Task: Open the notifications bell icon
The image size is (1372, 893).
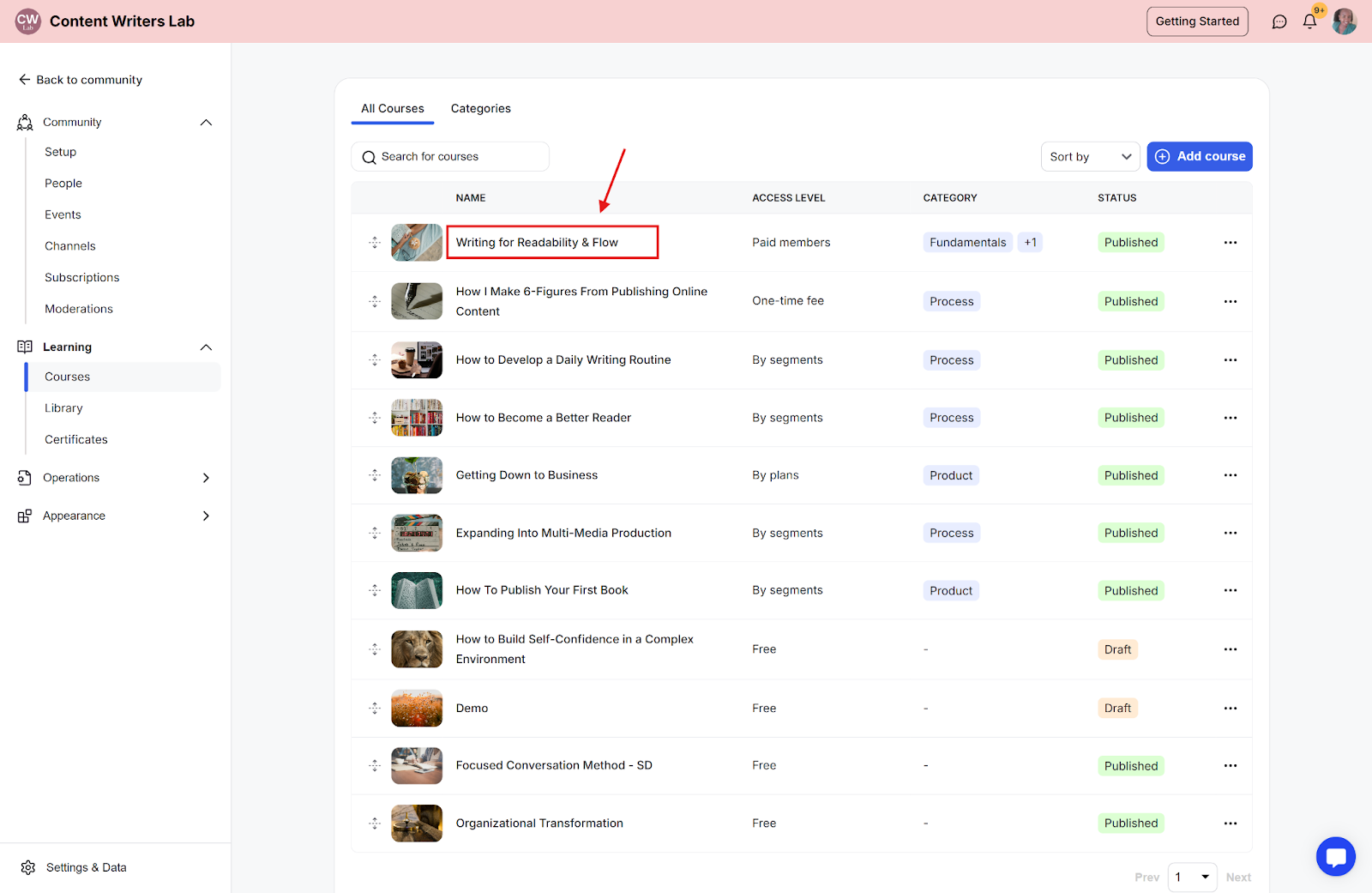Action: tap(1309, 21)
